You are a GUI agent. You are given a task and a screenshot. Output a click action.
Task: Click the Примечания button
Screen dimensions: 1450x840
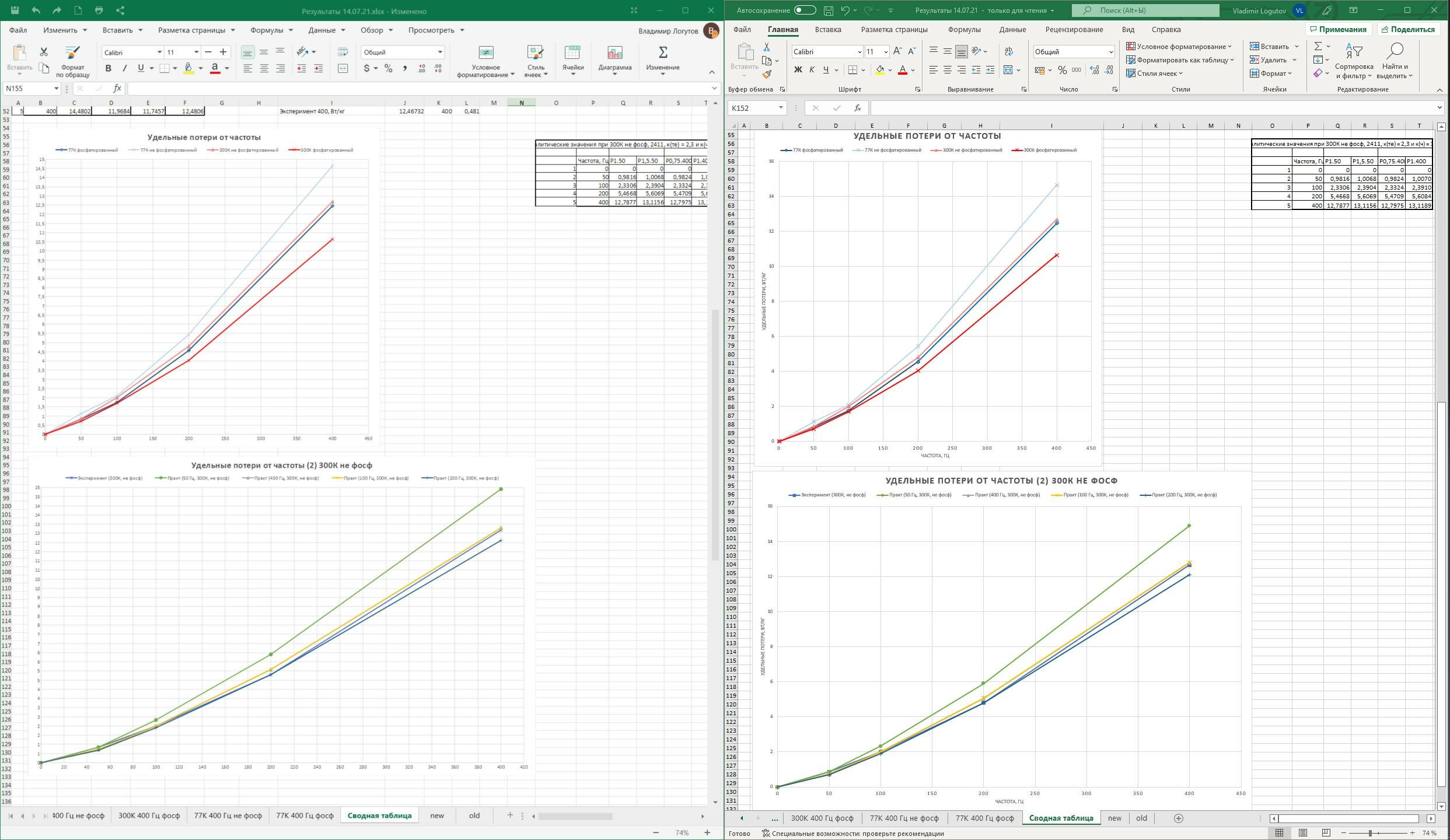pyautogui.click(x=1339, y=29)
